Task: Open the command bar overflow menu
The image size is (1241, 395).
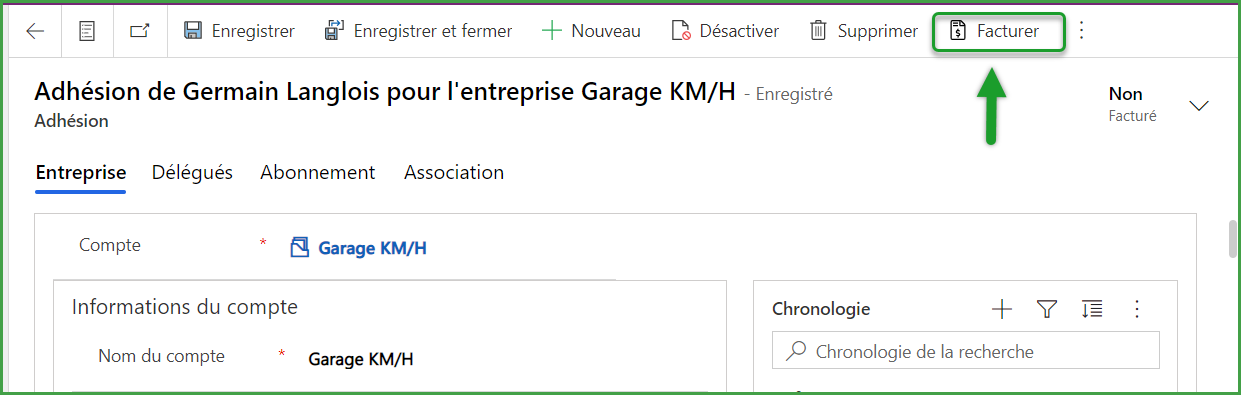Action: pyautogui.click(x=1081, y=31)
